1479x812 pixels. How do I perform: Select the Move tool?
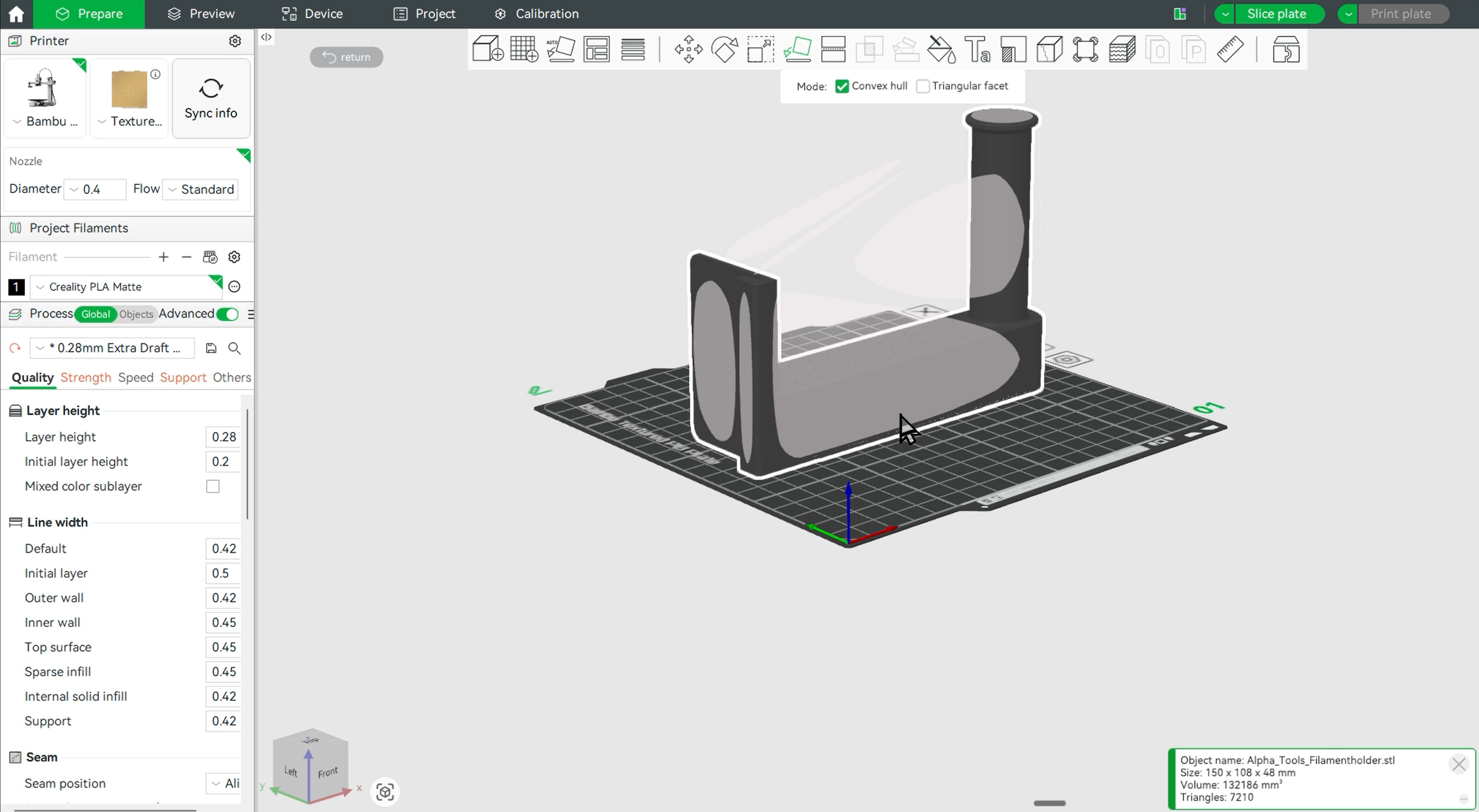pyautogui.click(x=688, y=49)
